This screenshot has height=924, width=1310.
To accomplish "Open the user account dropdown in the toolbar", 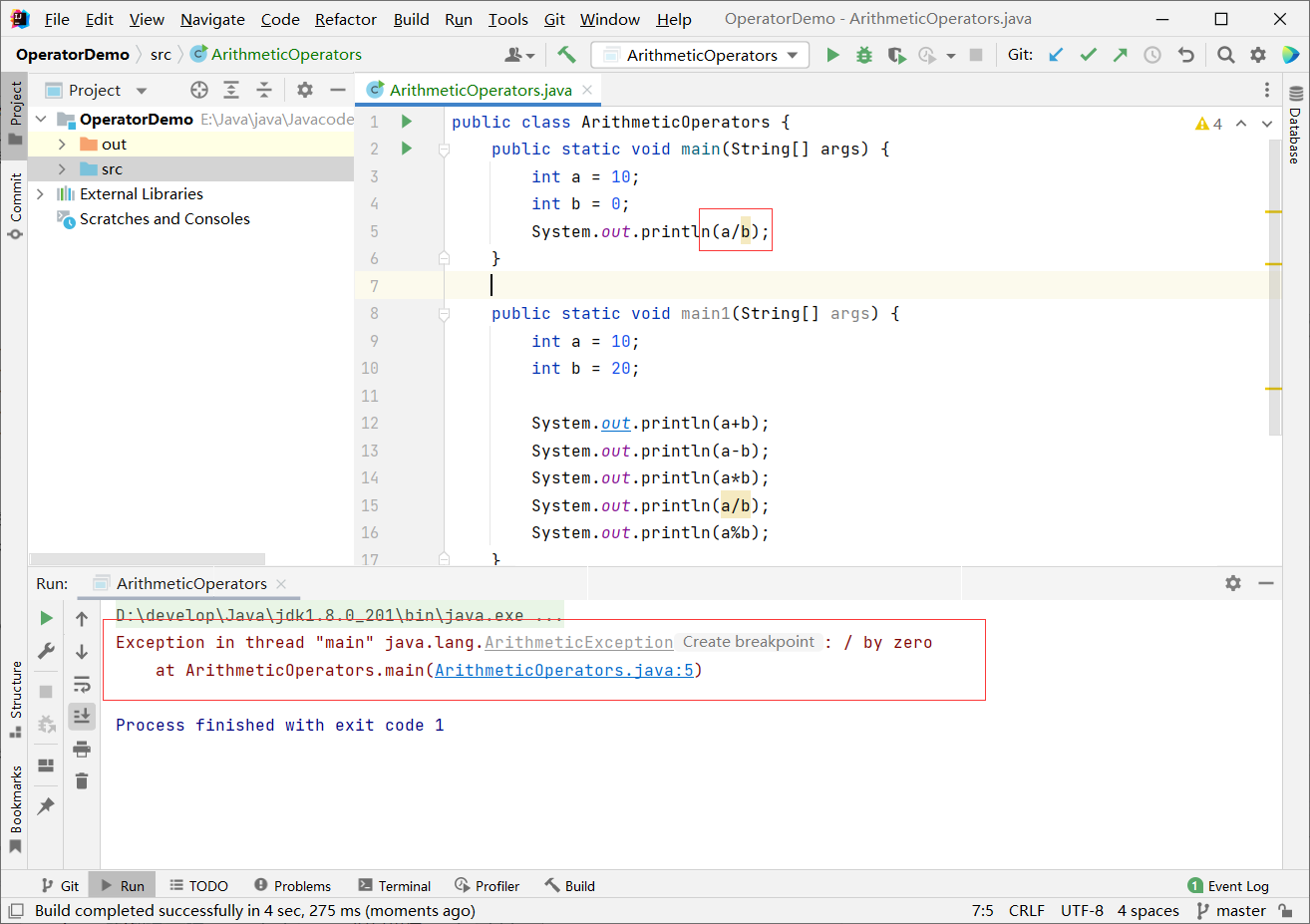I will 520,55.
